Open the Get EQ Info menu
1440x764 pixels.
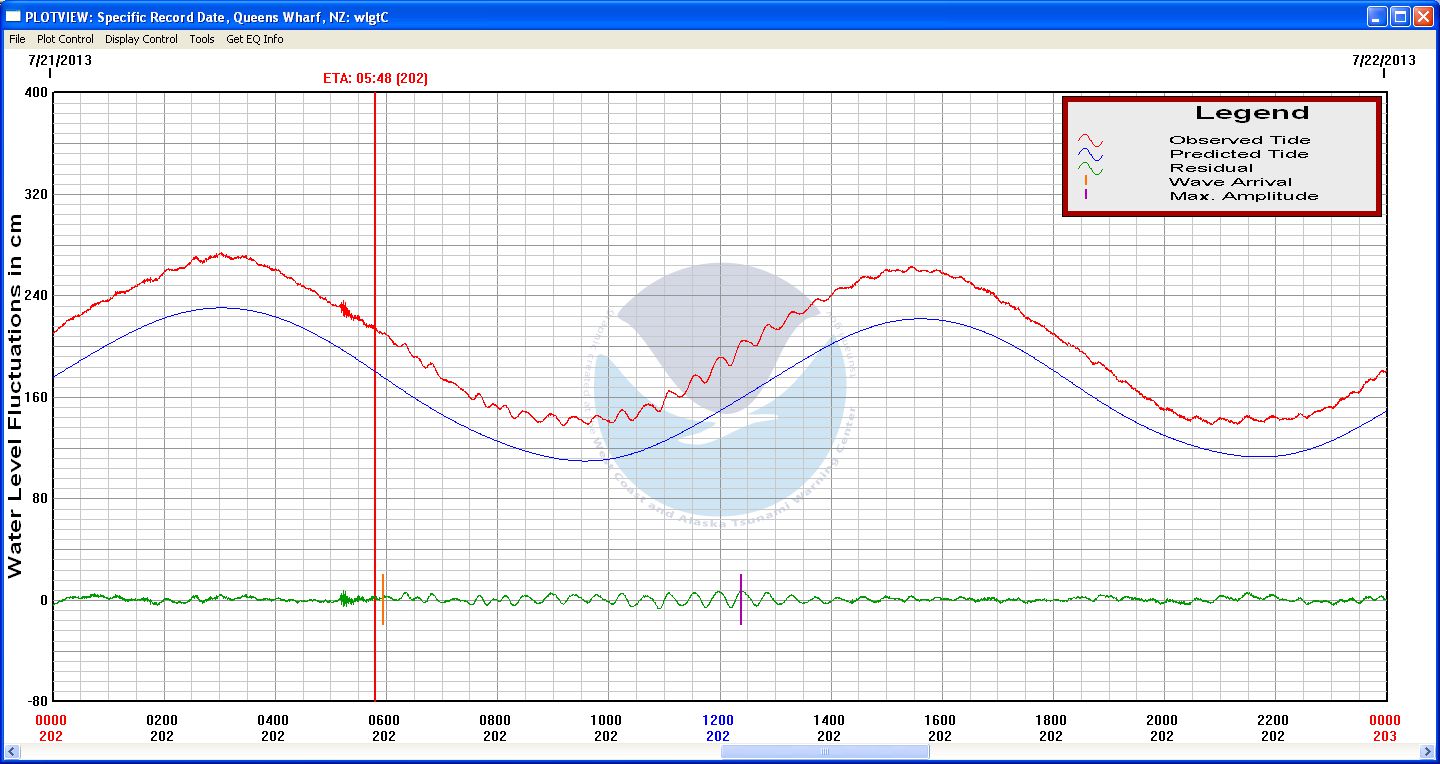254,39
